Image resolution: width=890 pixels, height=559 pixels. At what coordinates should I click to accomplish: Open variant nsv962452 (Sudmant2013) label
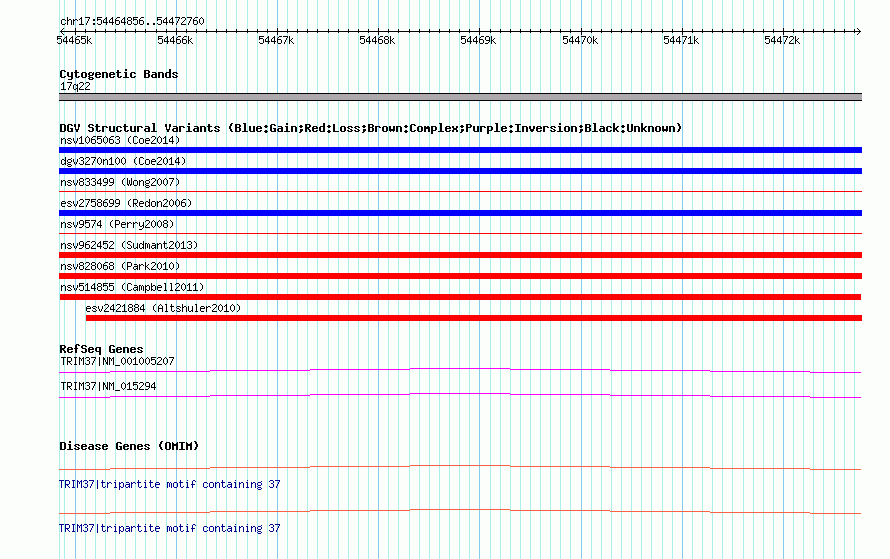coord(129,245)
